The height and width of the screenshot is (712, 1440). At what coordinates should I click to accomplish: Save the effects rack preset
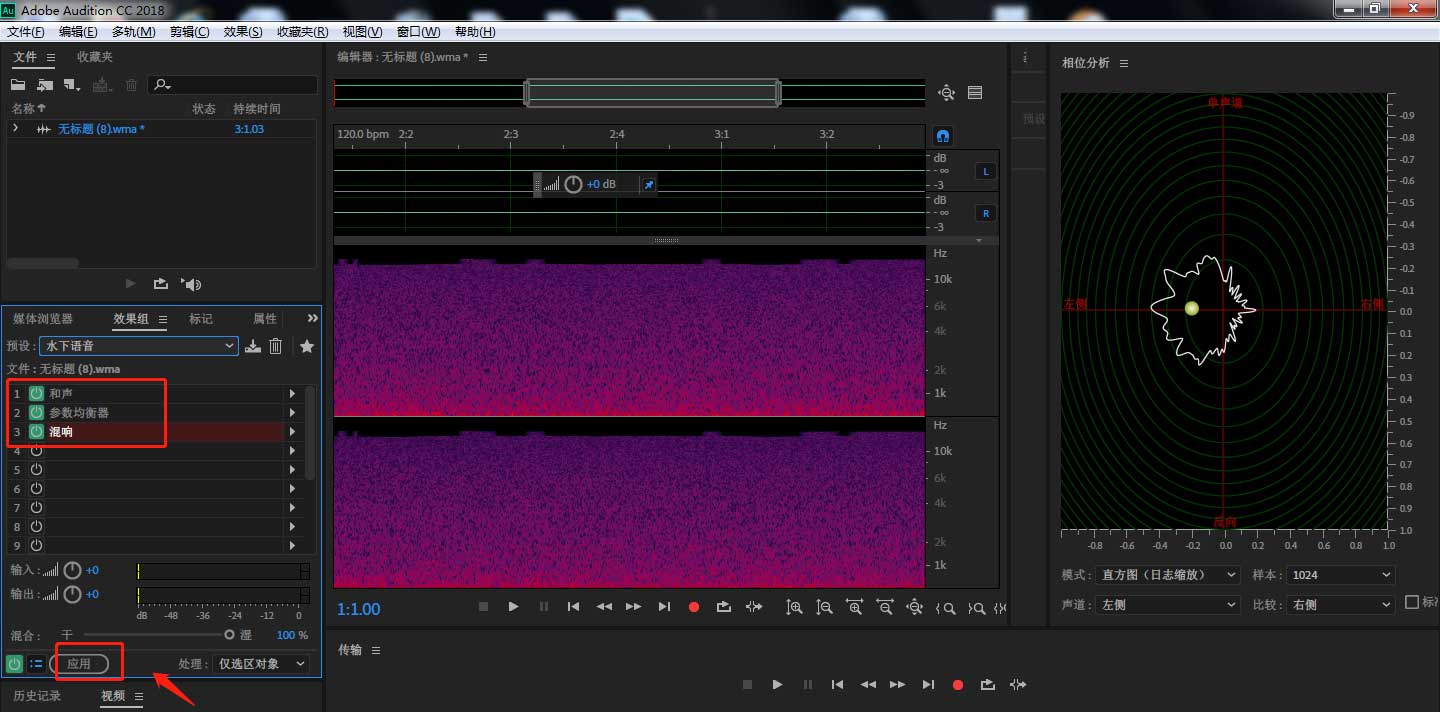[253, 346]
